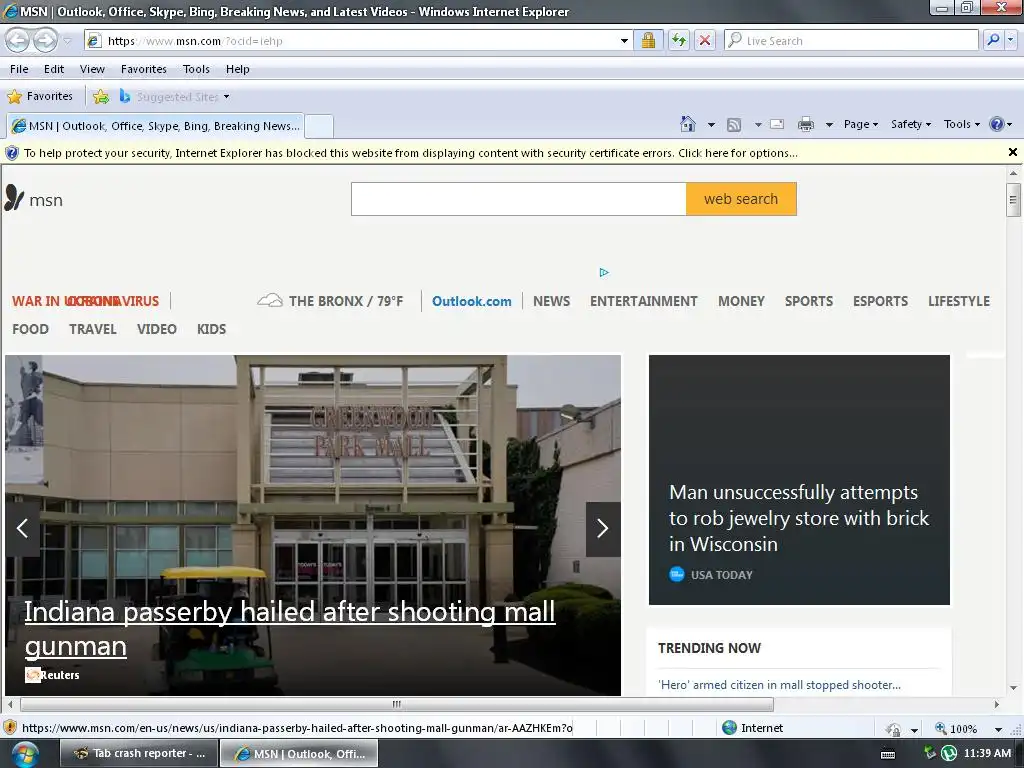Click the new tab button
The height and width of the screenshot is (768, 1024).
click(x=319, y=126)
